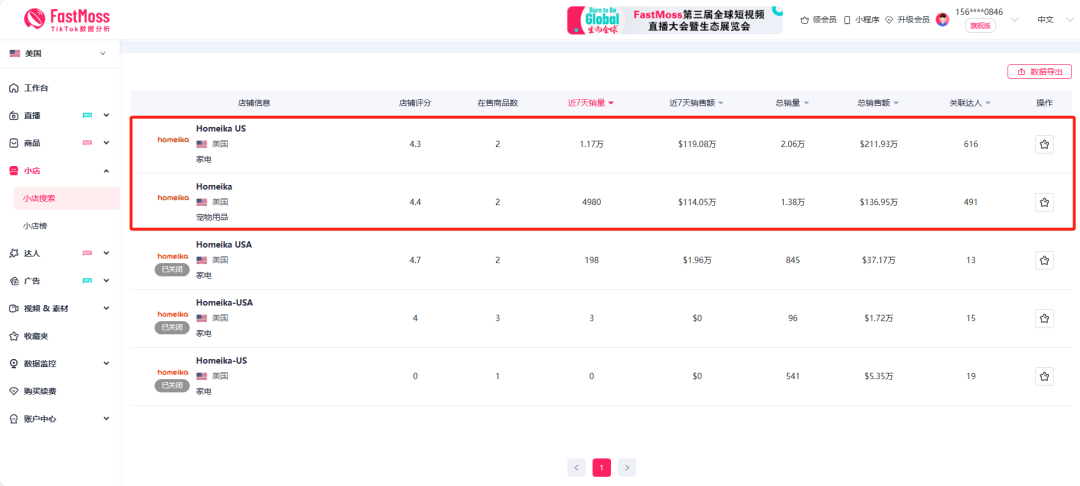Screen dimensions: 1080x486
Task: Open the 工作台 workbench page
Action: [x=36, y=88]
